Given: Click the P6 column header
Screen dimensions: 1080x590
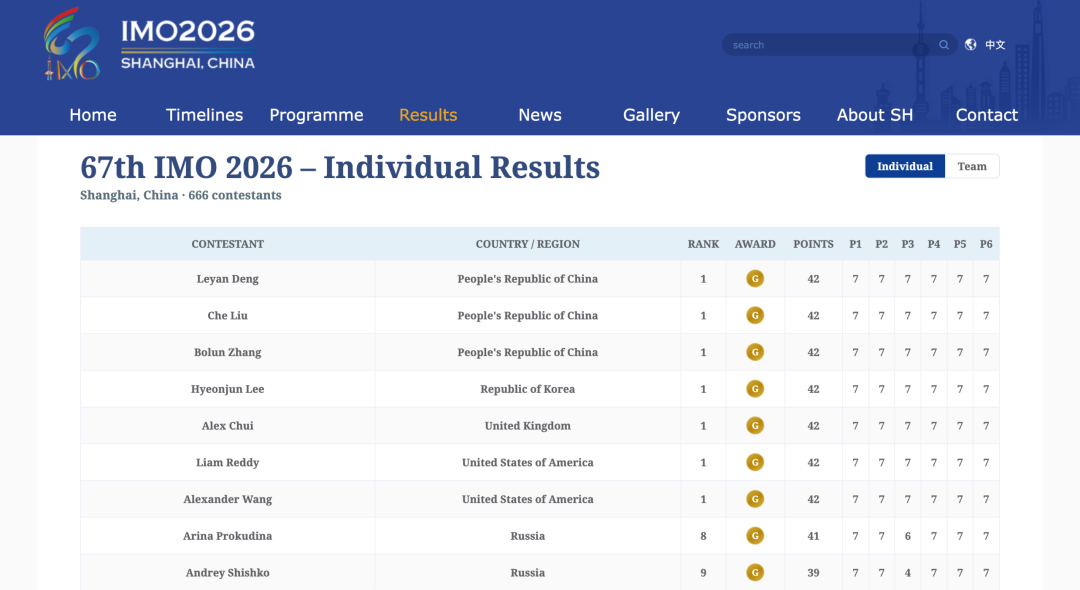Looking at the screenshot, I should pyautogui.click(x=986, y=244).
